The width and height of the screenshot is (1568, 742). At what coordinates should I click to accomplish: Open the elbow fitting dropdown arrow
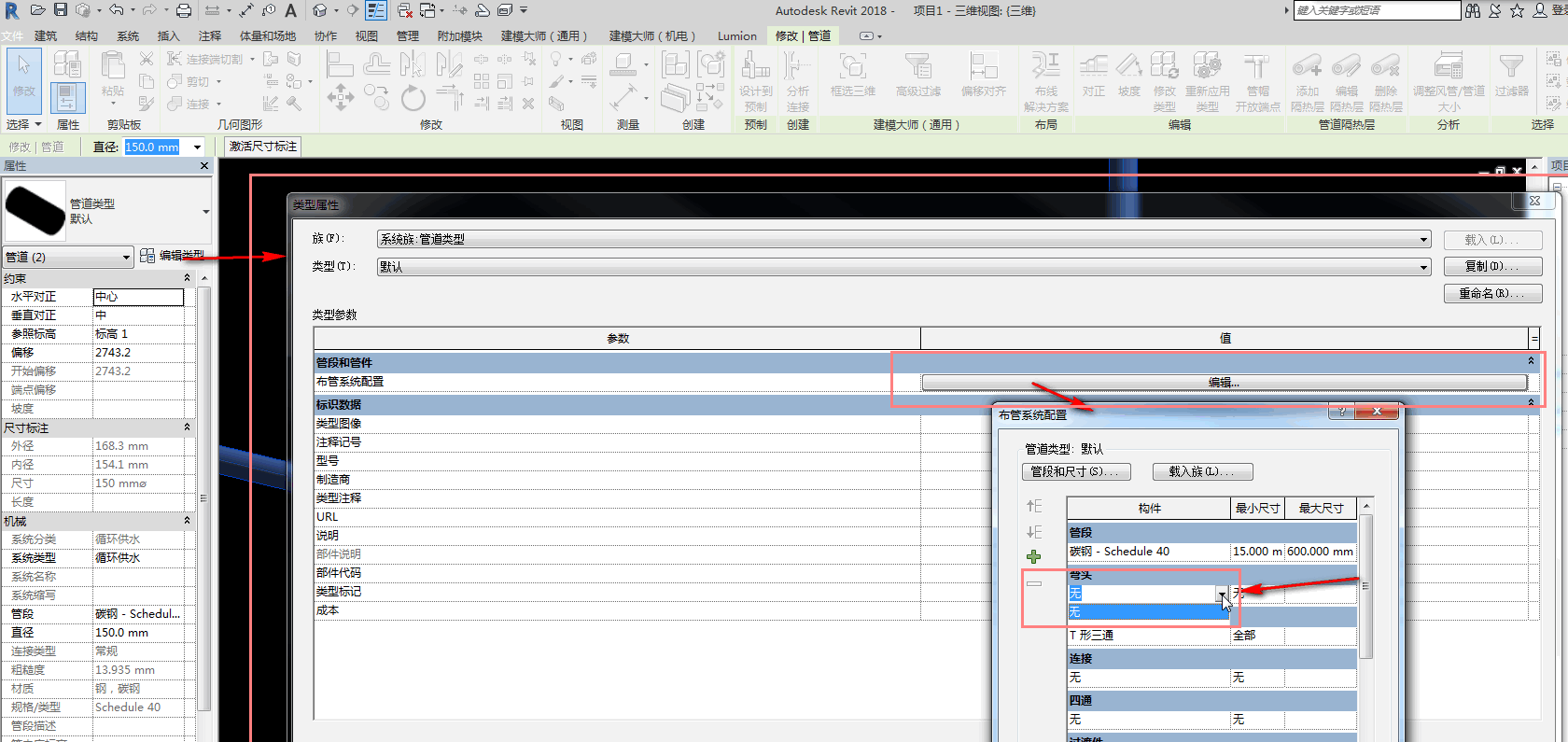[x=1222, y=594]
